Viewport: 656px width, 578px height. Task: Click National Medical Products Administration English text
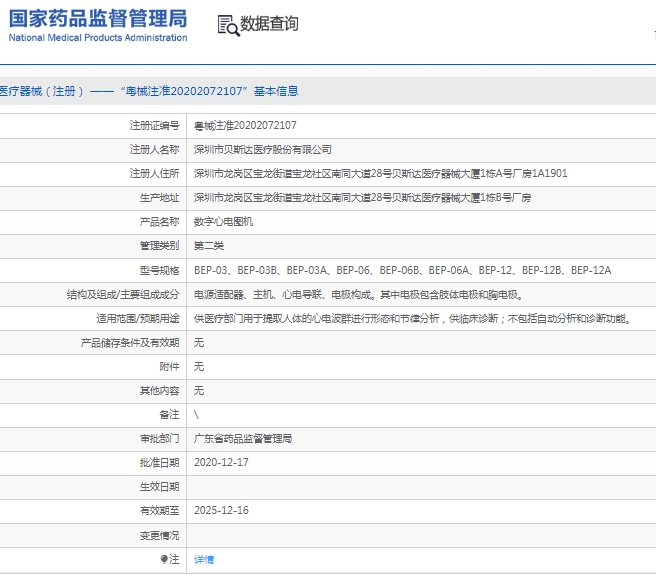[98, 38]
